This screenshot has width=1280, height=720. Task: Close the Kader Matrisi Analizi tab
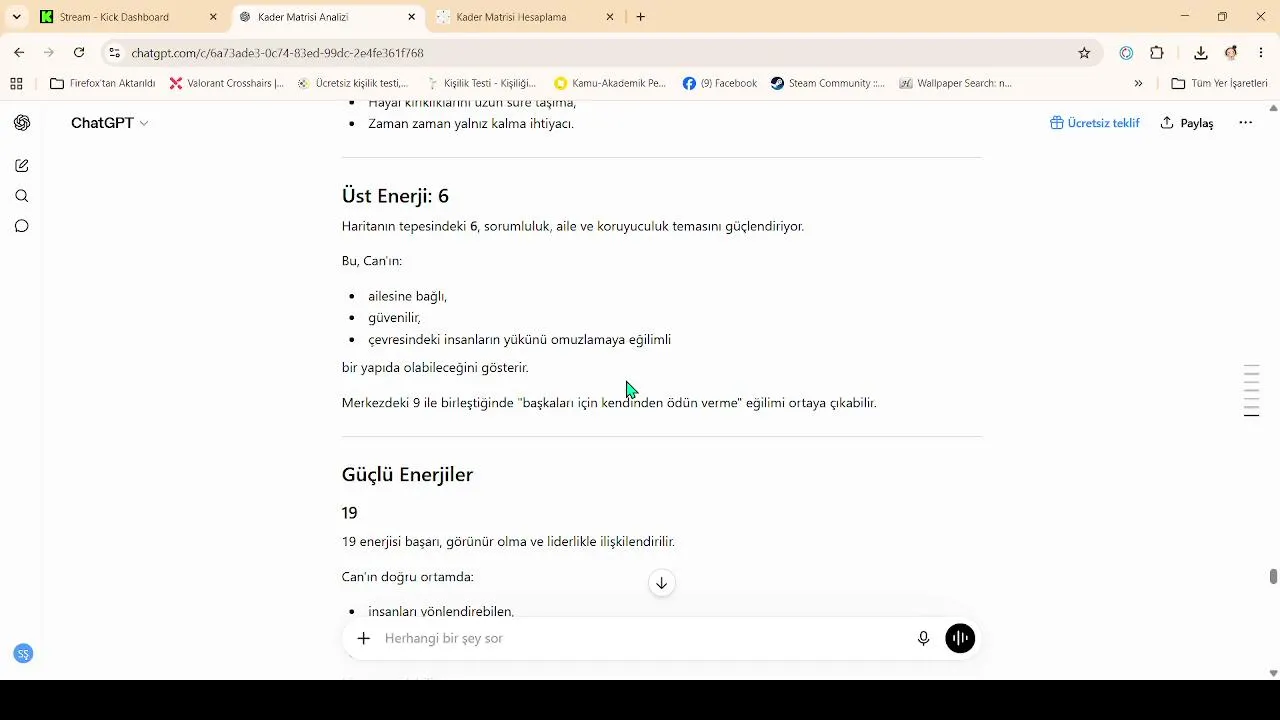coord(412,17)
